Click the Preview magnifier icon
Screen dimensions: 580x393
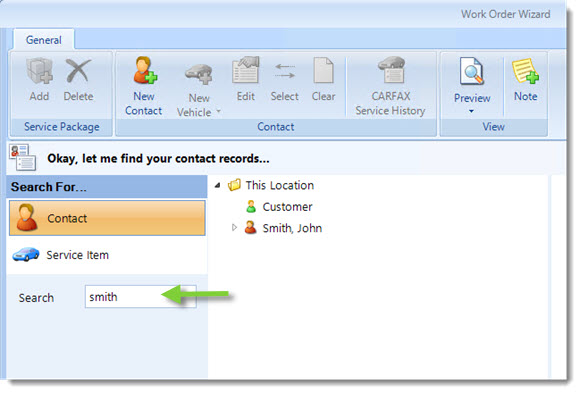click(x=472, y=71)
